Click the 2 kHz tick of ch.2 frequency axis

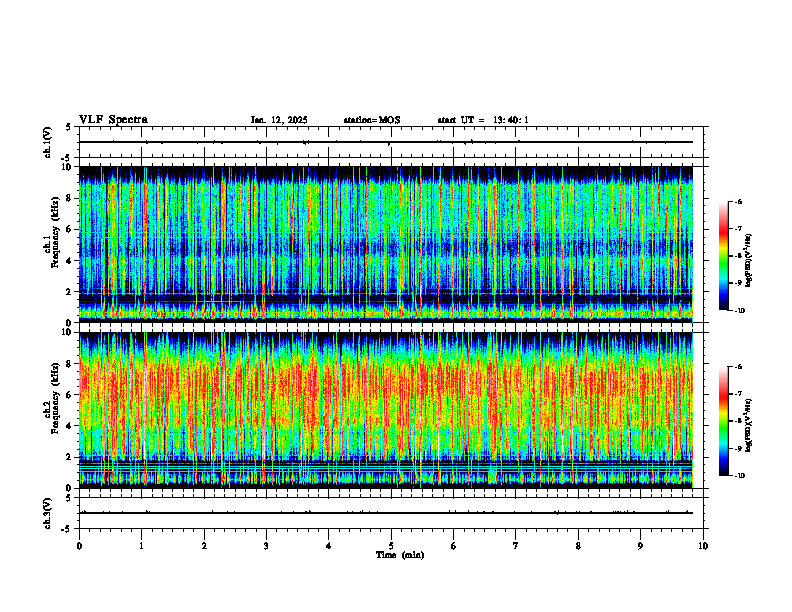pos(70,457)
